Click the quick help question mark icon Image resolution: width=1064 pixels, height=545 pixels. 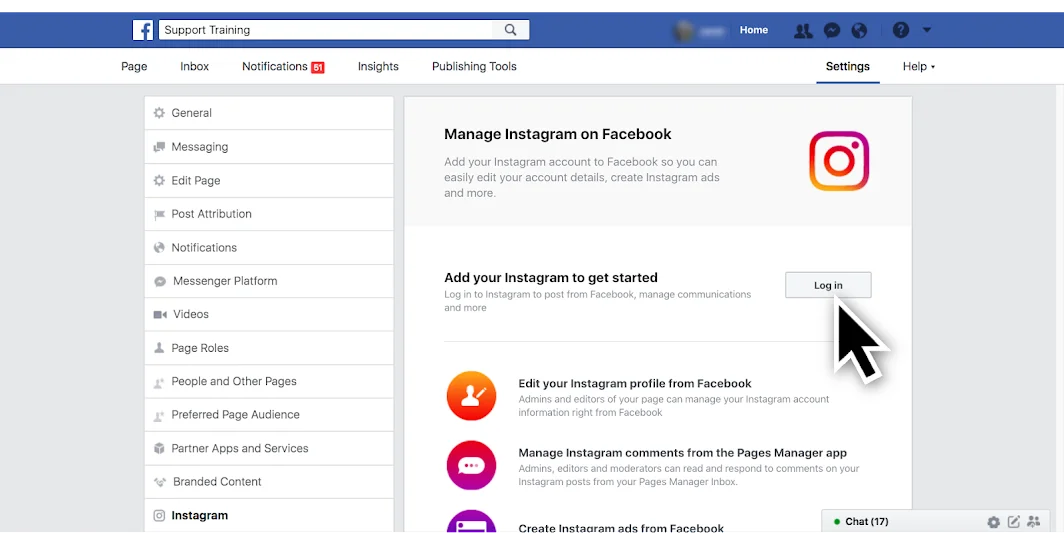point(900,30)
